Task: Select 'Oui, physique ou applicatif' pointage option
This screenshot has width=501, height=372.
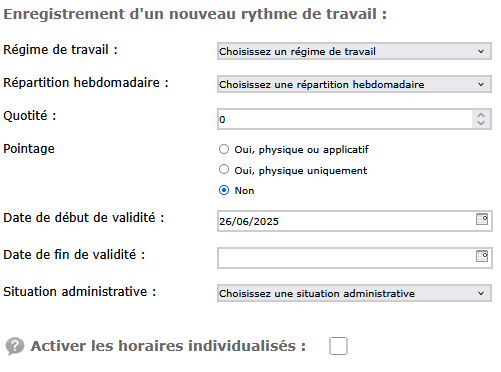Action: point(224,149)
